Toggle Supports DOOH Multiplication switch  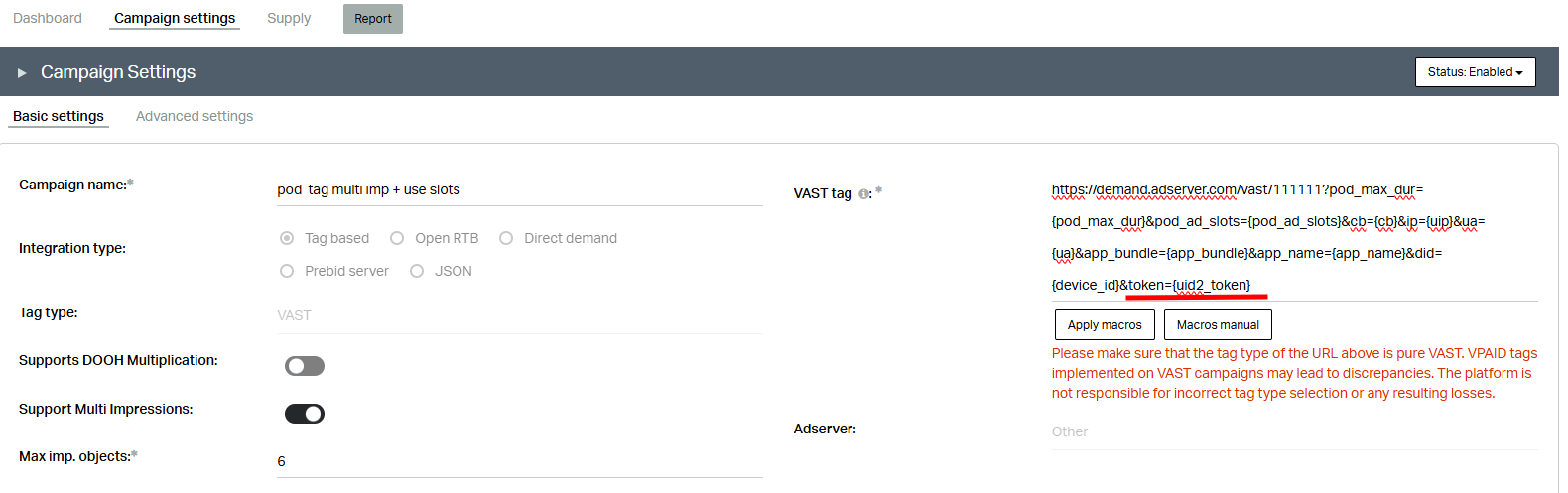click(305, 366)
